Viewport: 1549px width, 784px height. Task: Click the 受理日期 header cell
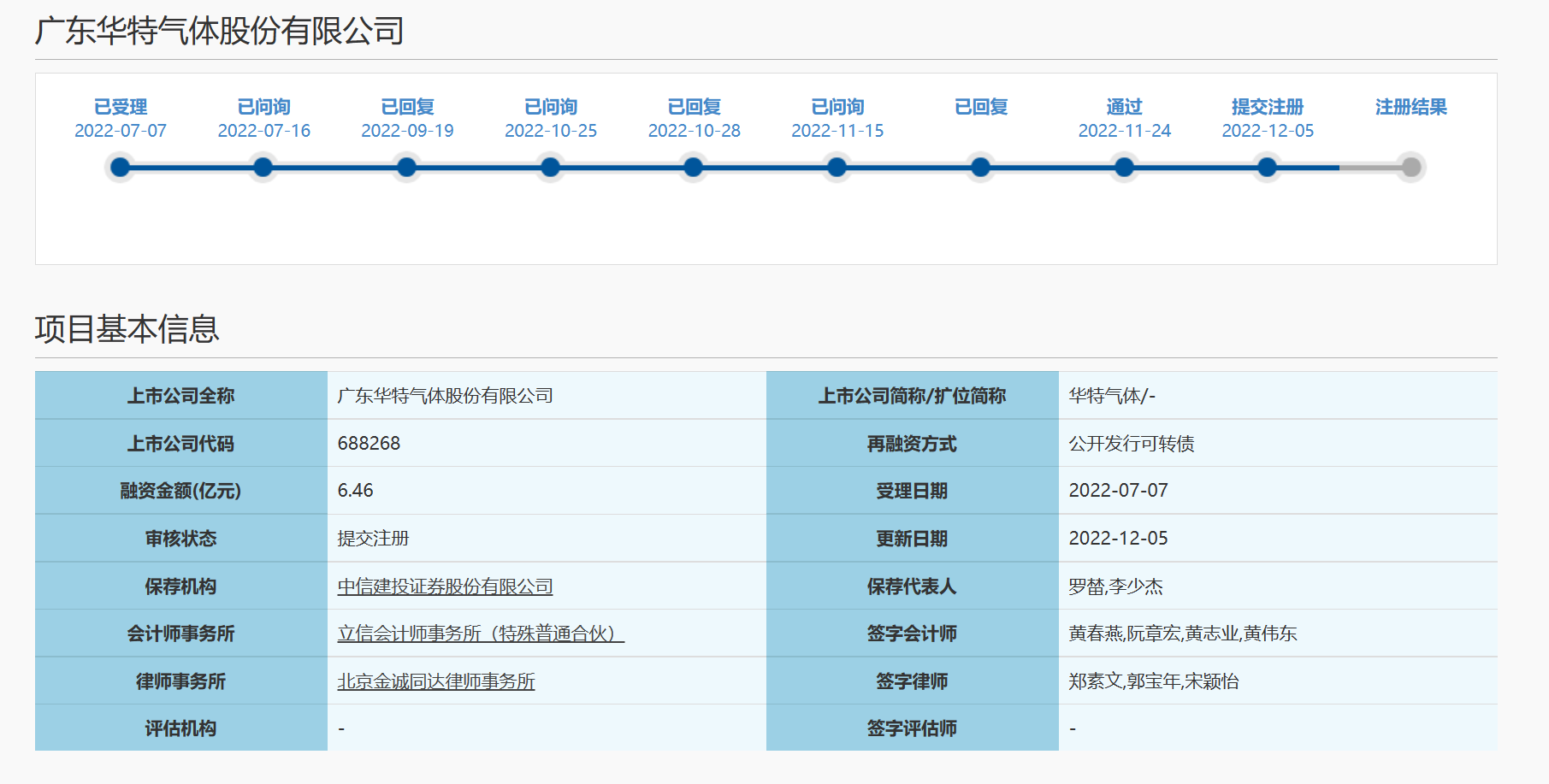click(x=913, y=491)
